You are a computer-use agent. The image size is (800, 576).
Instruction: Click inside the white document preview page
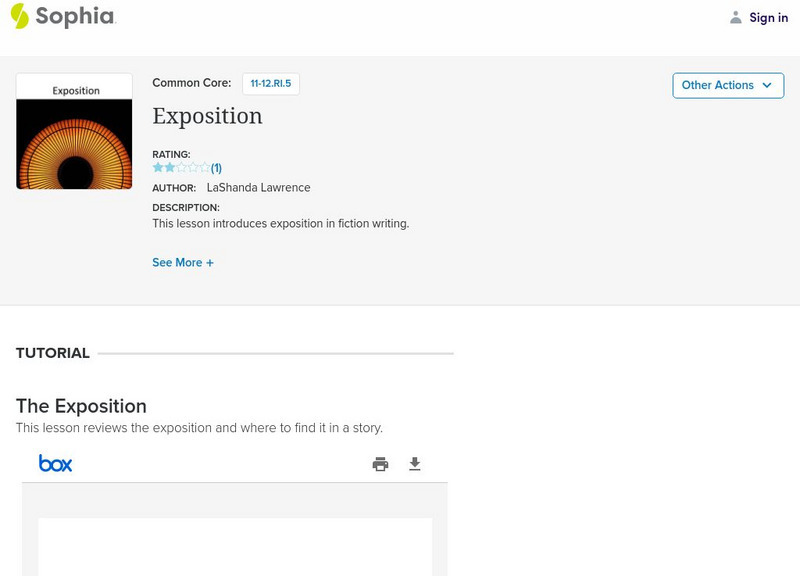(x=235, y=546)
